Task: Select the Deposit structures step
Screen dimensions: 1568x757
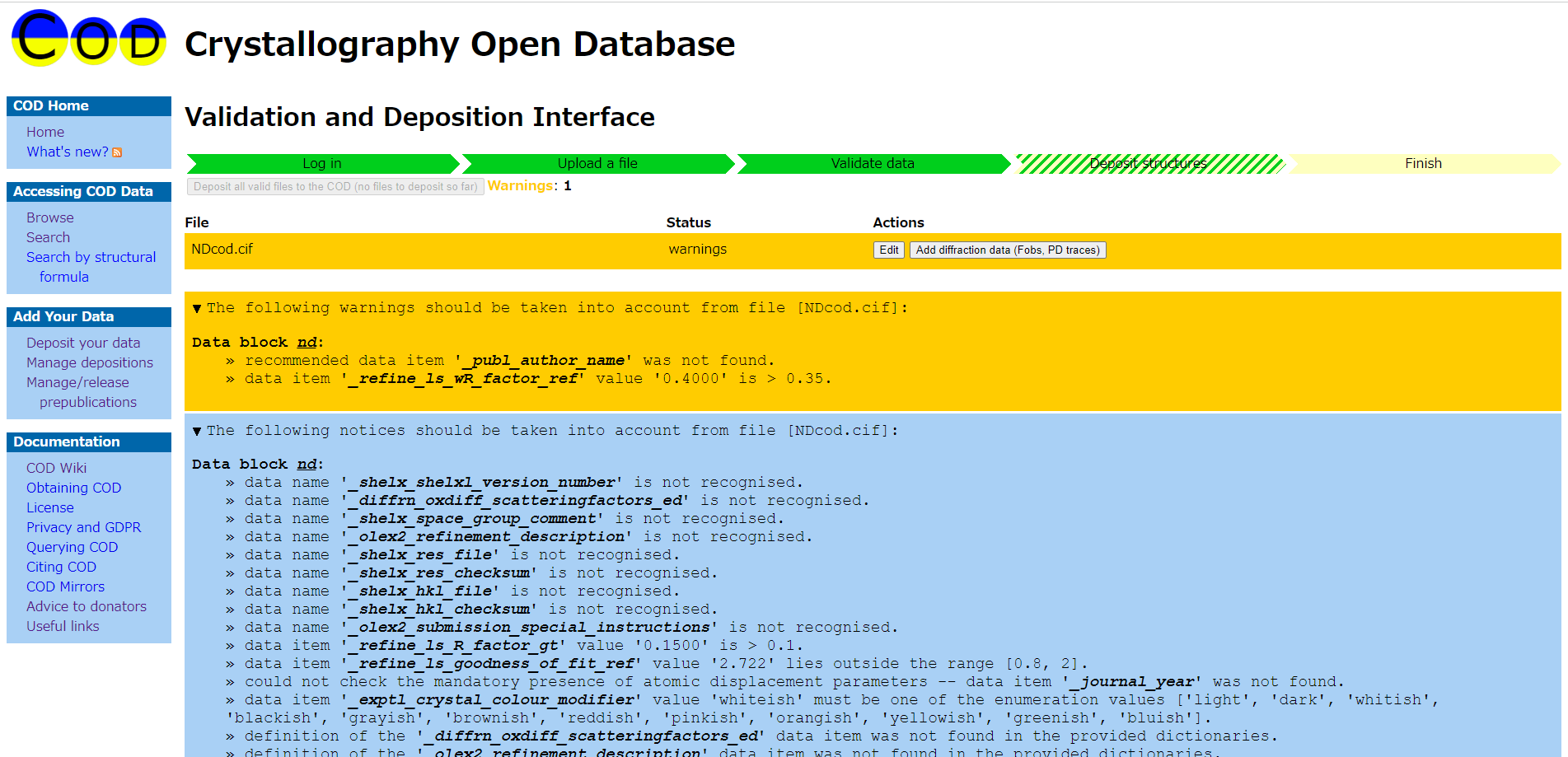Action: click(1148, 164)
